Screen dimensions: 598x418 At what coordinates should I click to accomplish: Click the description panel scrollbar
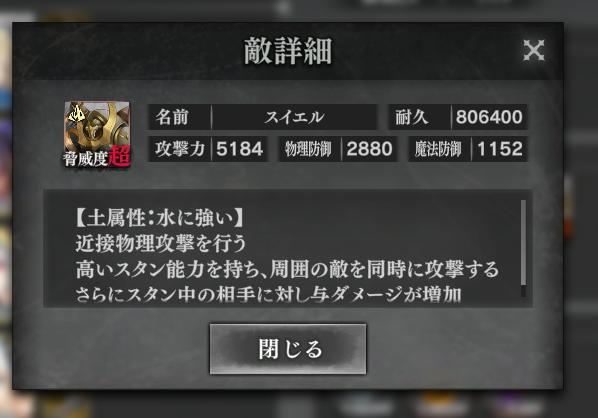(523, 248)
